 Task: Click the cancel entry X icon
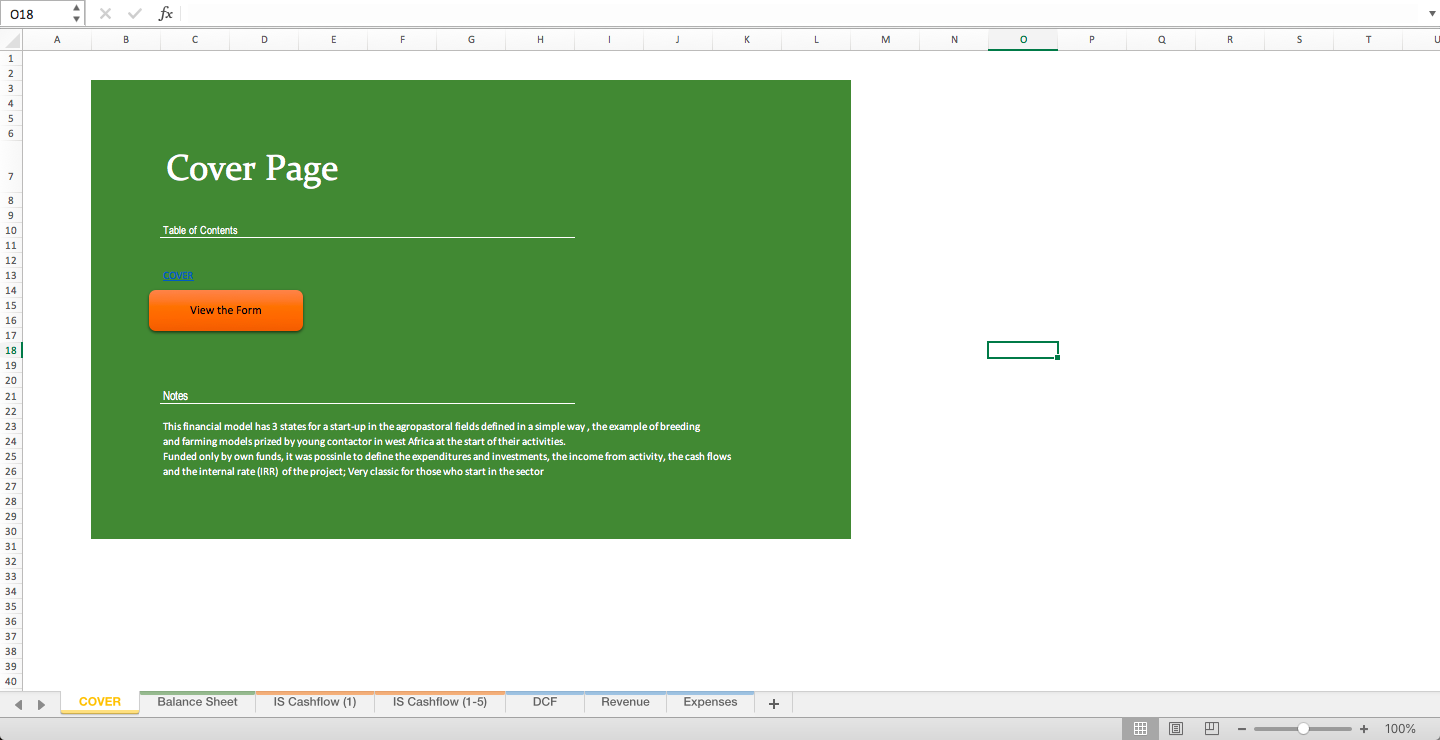[x=106, y=13]
